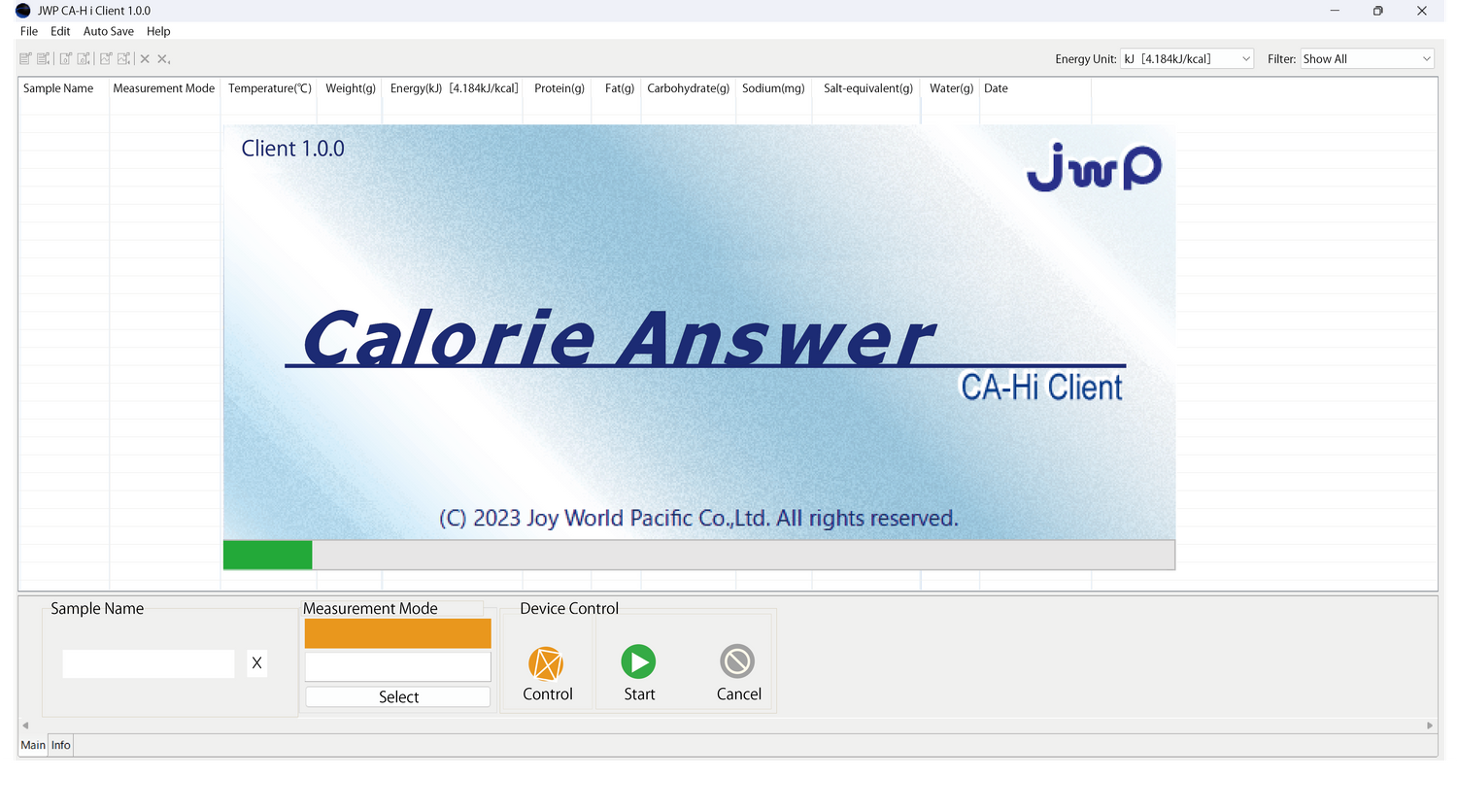Click the horizontal scrollbar right arrow
Screen dimensions: 1457x812
click(1430, 726)
